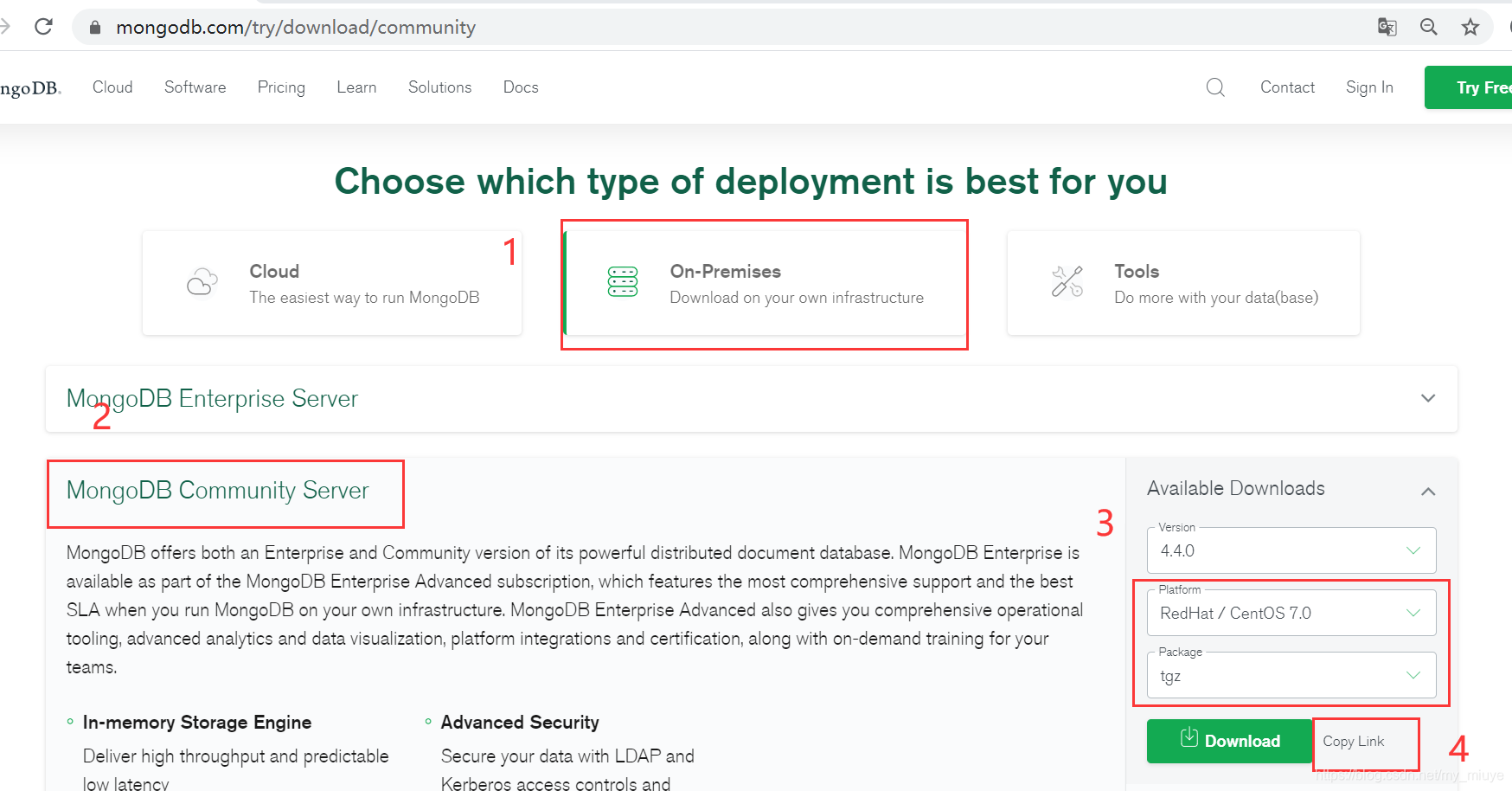The height and width of the screenshot is (791, 1512).
Task: Click the cloud icon on Cloud card
Action: (x=202, y=282)
